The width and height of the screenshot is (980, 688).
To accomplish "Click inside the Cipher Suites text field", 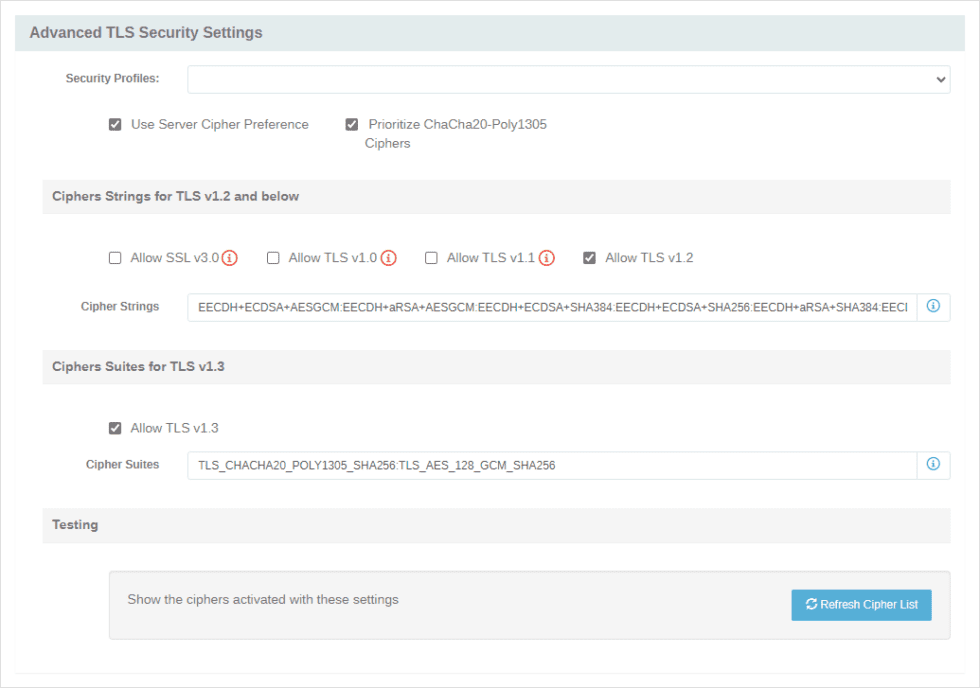I will pos(550,465).
